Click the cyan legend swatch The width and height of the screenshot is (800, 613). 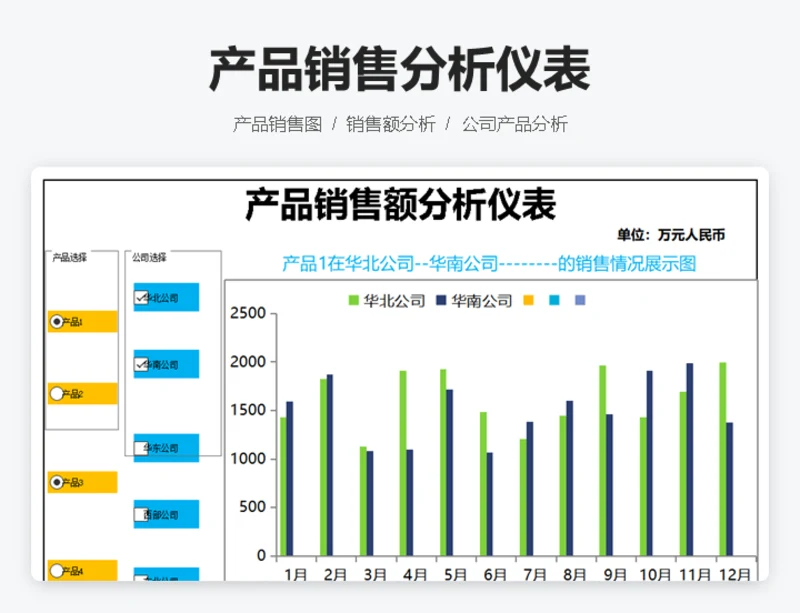click(554, 300)
